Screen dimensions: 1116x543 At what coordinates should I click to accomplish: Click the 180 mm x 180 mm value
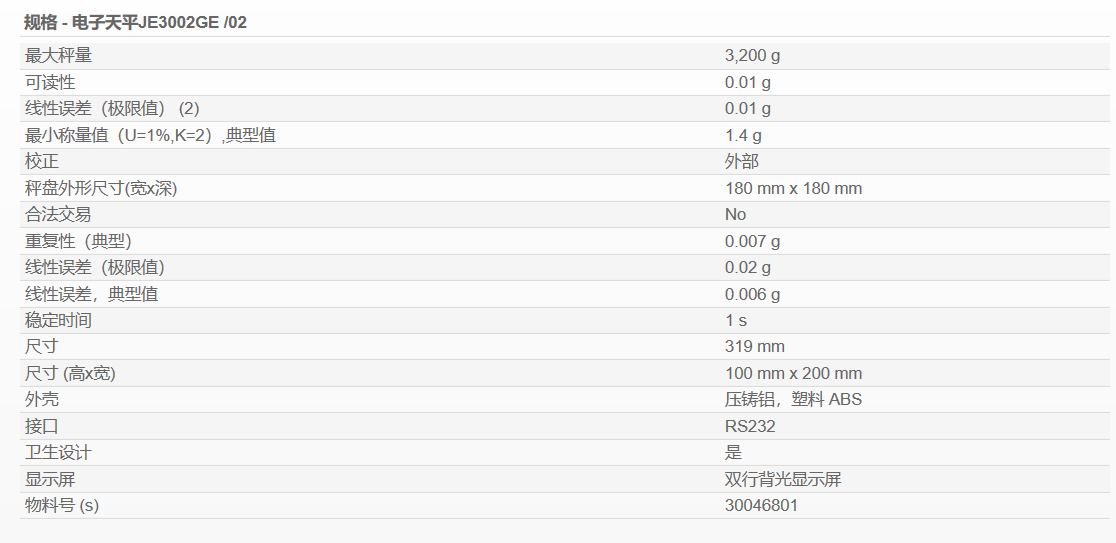794,189
